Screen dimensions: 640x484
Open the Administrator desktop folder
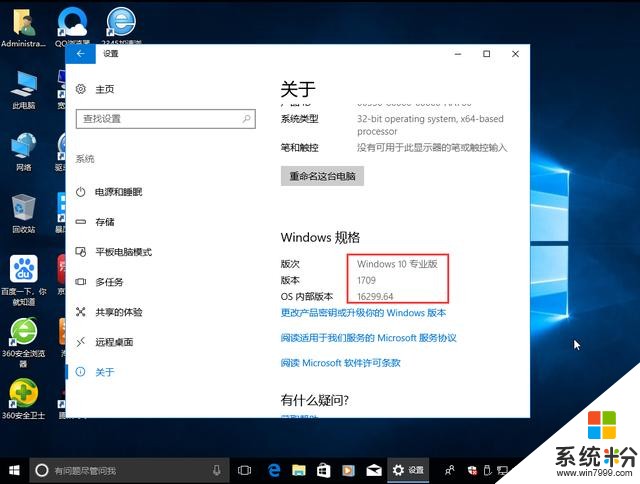pyautogui.click(x=23, y=27)
